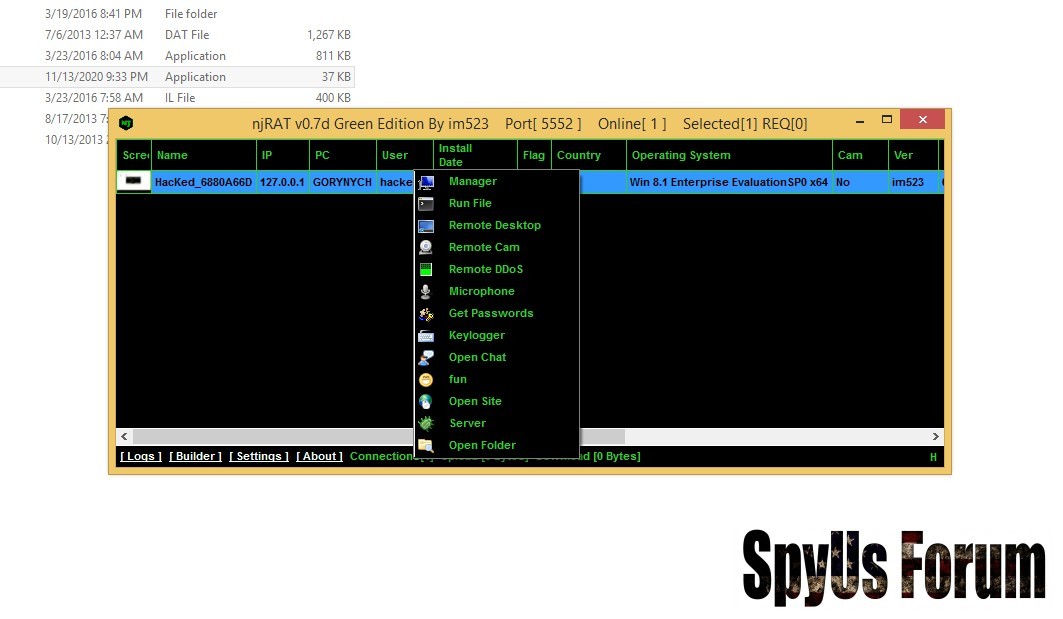This screenshot has width=1063, height=619.
Task: Click the Keylogger keyboard icon
Action: (x=426, y=336)
